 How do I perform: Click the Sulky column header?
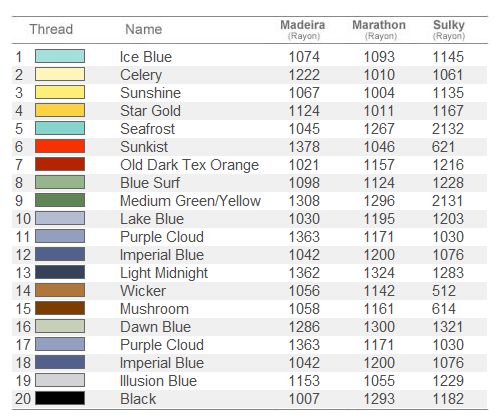(449, 29)
